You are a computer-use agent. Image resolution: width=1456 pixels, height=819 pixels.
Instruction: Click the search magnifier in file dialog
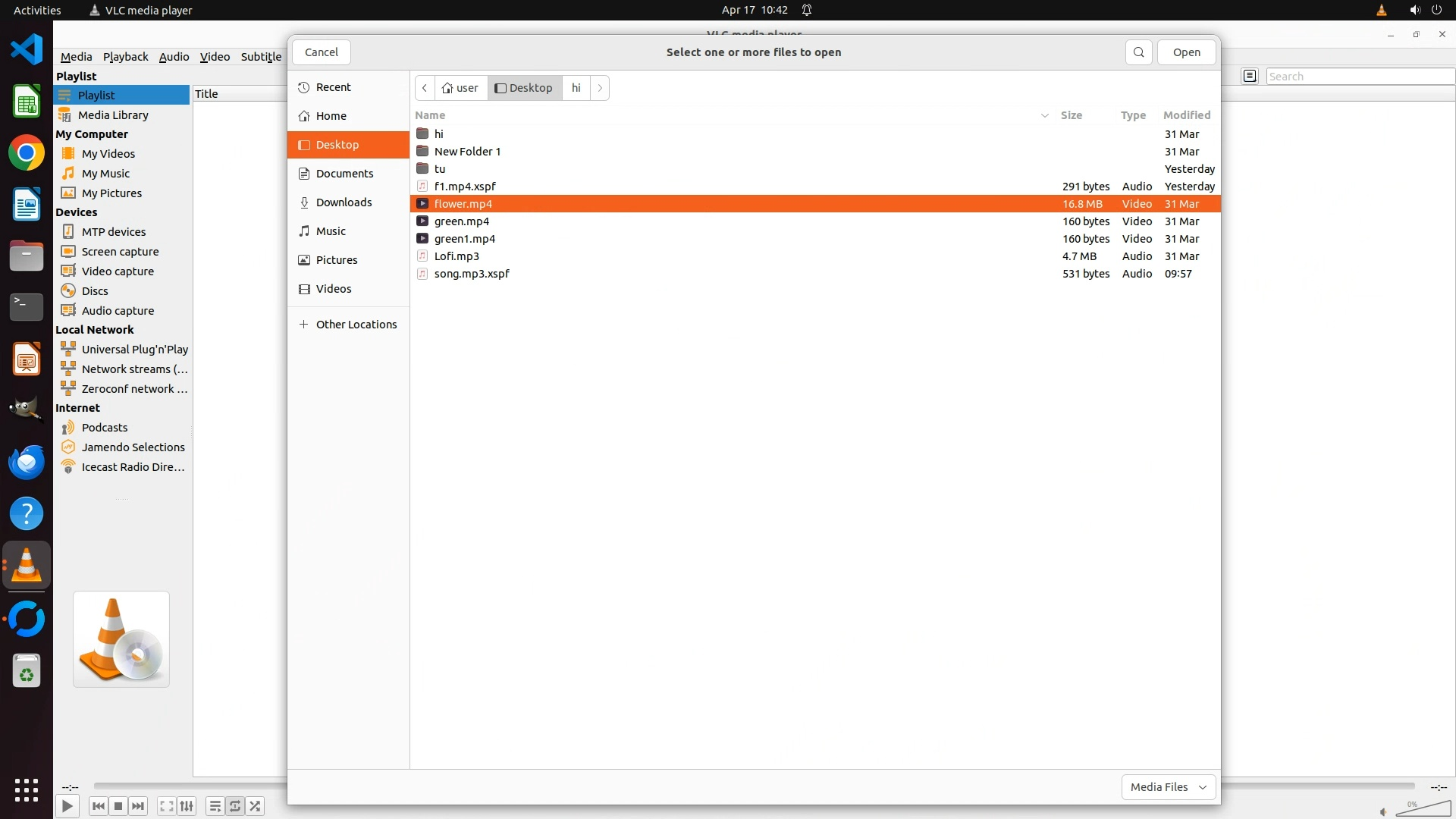coord(1138,52)
